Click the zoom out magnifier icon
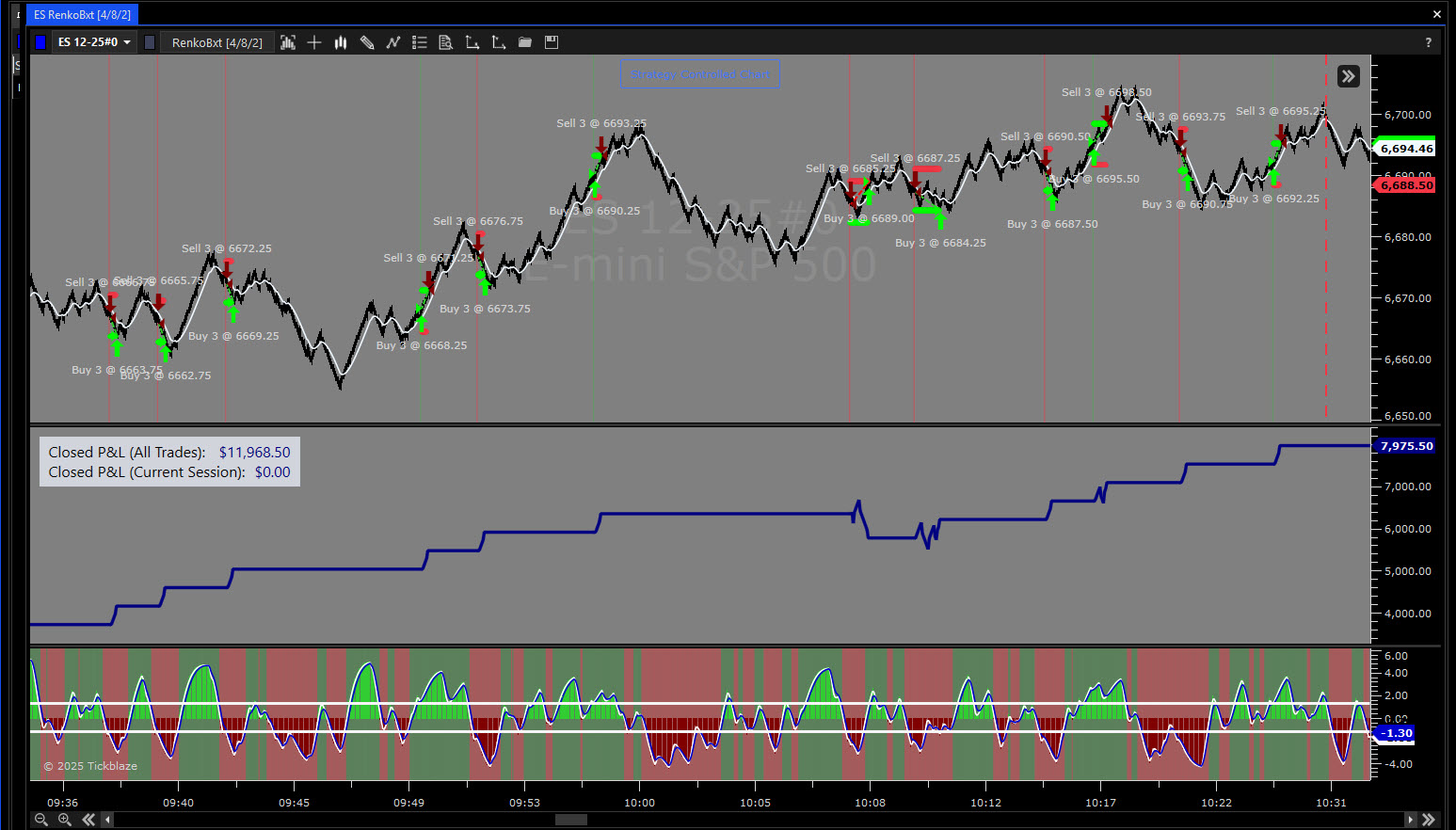Viewport: 1456px width, 830px height. point(41,820)
